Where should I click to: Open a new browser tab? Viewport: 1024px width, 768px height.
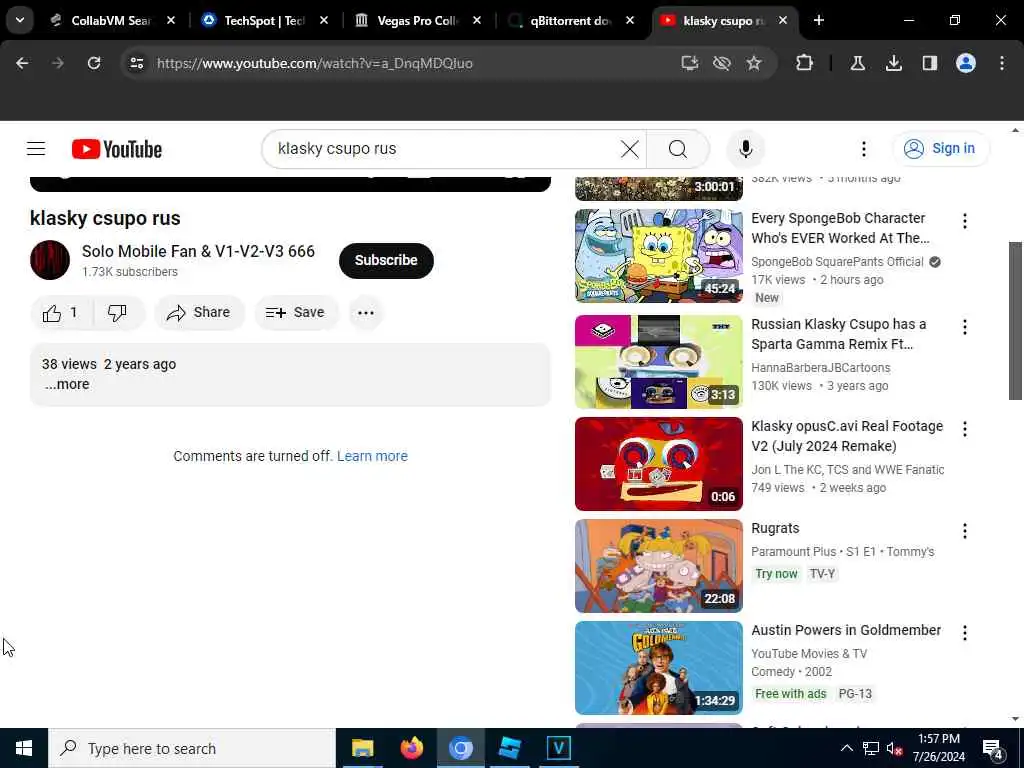coord(819,21)
